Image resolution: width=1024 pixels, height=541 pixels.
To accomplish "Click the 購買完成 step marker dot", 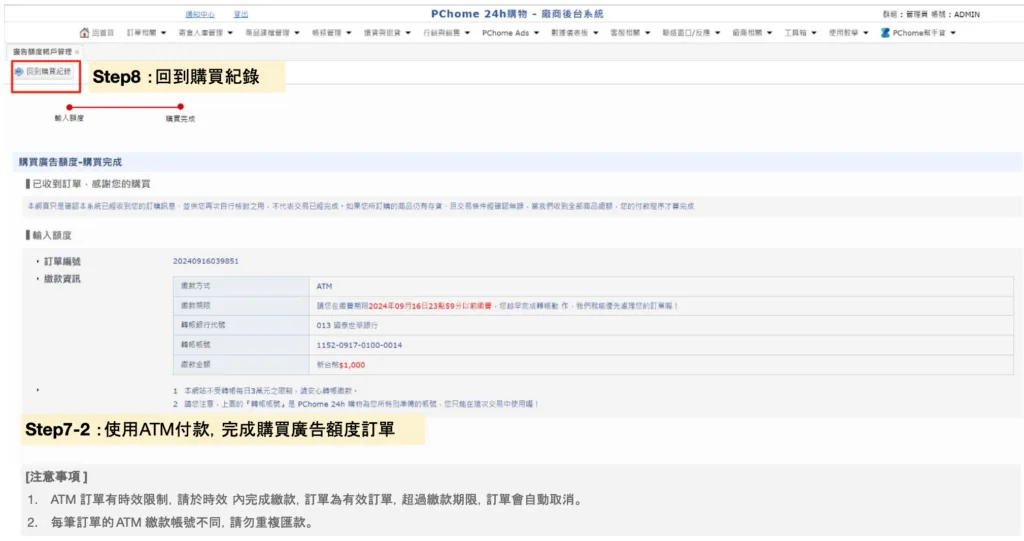I will (x=180, y=106).
